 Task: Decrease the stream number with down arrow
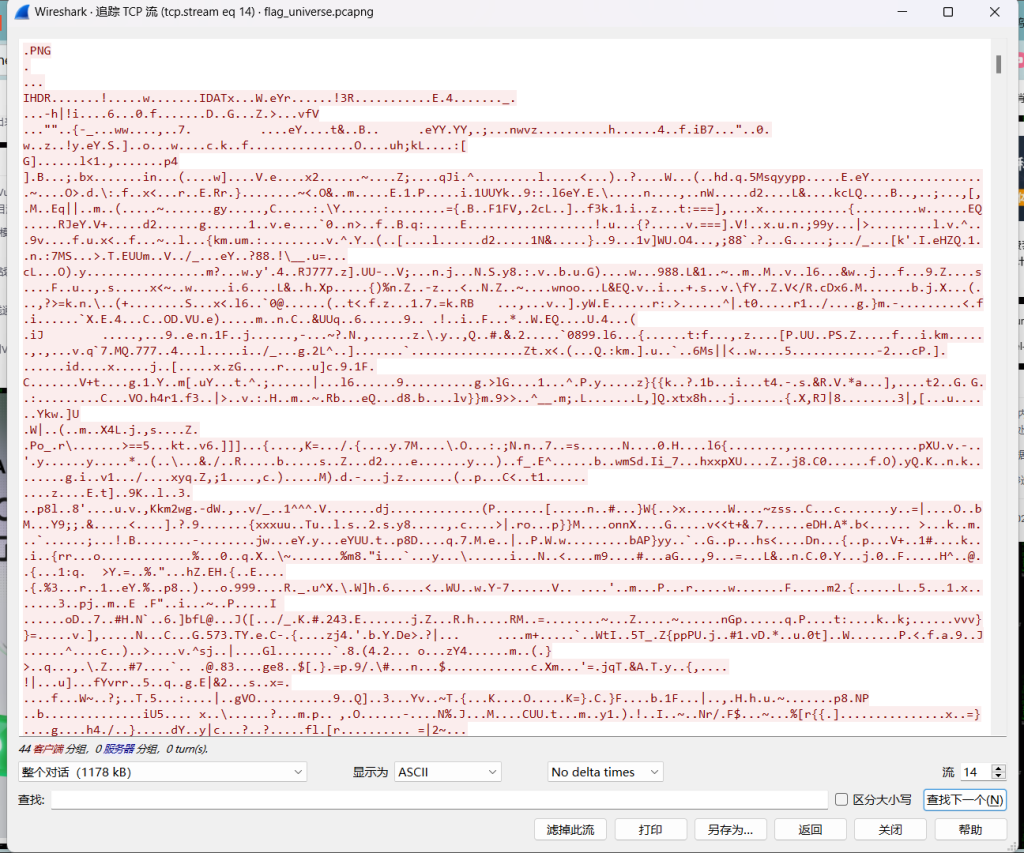pyautogui.click(x=997, y=777)
